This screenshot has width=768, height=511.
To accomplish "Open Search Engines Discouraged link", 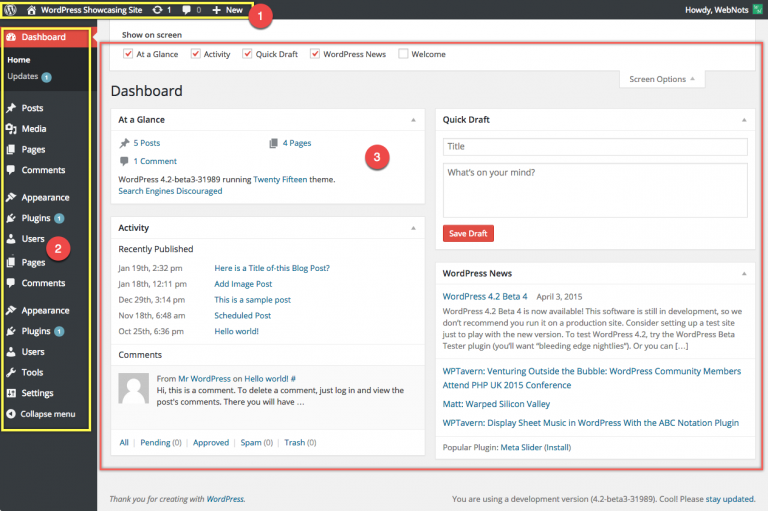I will [170, 191].
